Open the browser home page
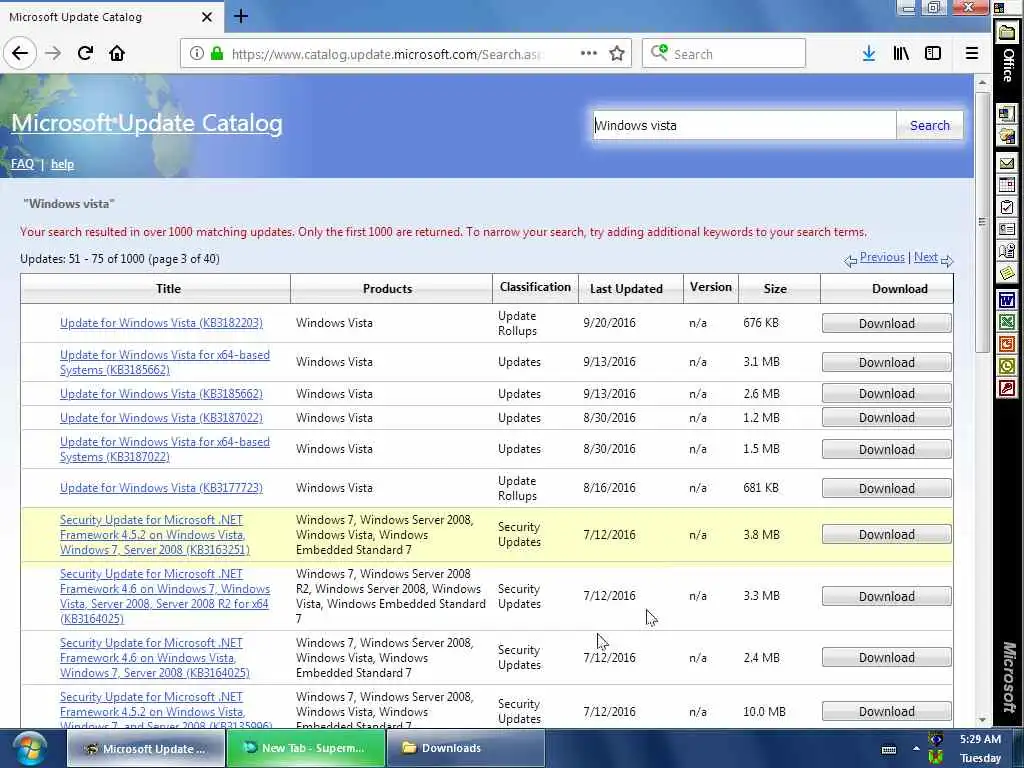The image size is (1024, 768). (117, 53)
